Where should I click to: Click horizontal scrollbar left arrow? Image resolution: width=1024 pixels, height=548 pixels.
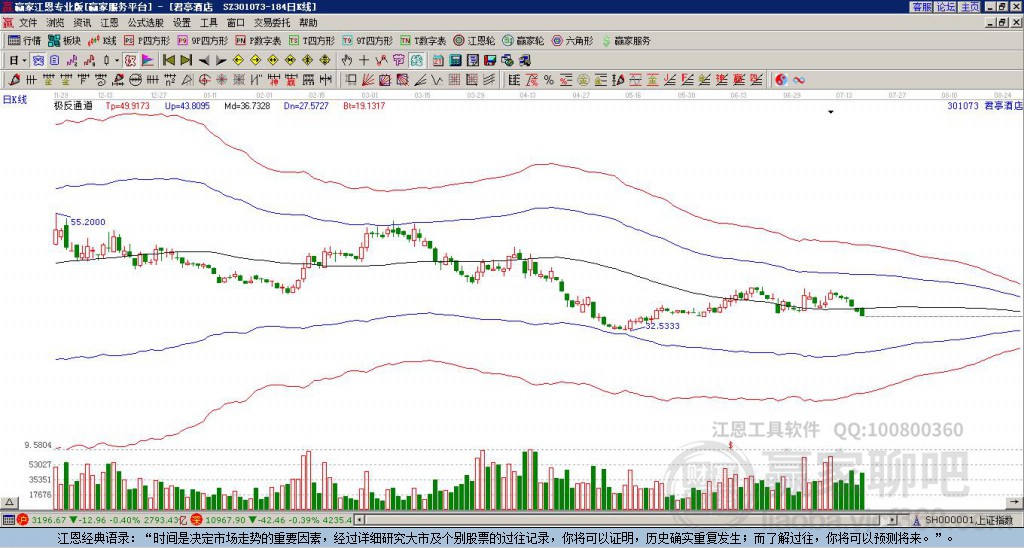tap(359, 520)
